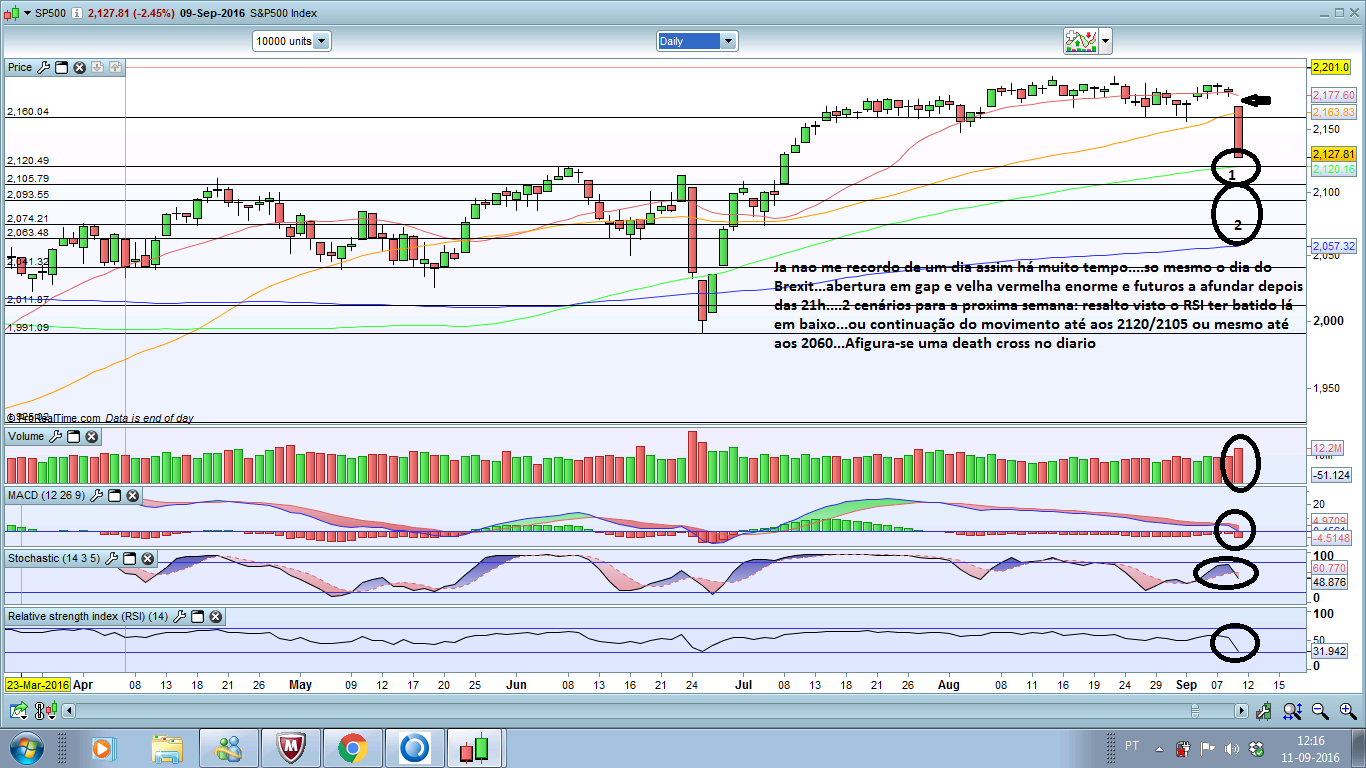Click the candlestick chart icon beside SP500
The width and height of the screenshot is (1366, 768).
pyautogui.click(x=12, y=13)
